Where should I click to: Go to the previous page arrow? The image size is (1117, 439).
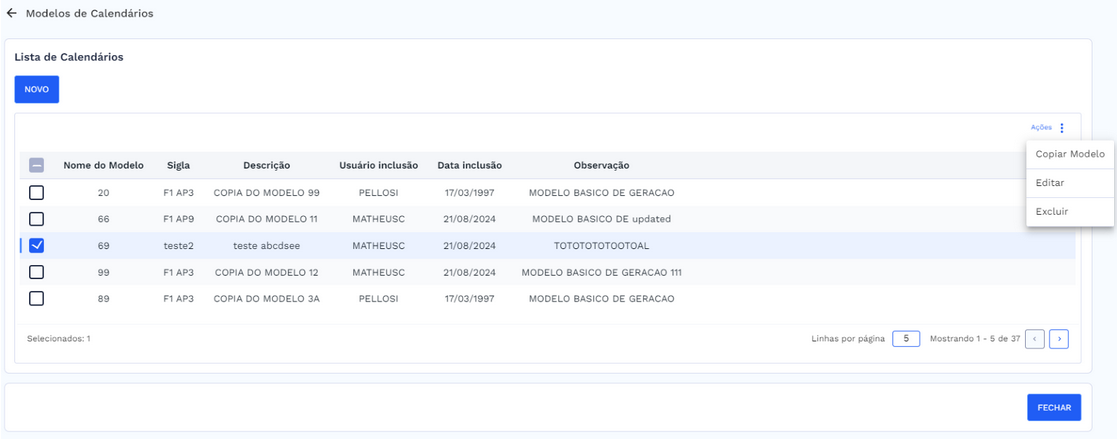coord(1034,339)
